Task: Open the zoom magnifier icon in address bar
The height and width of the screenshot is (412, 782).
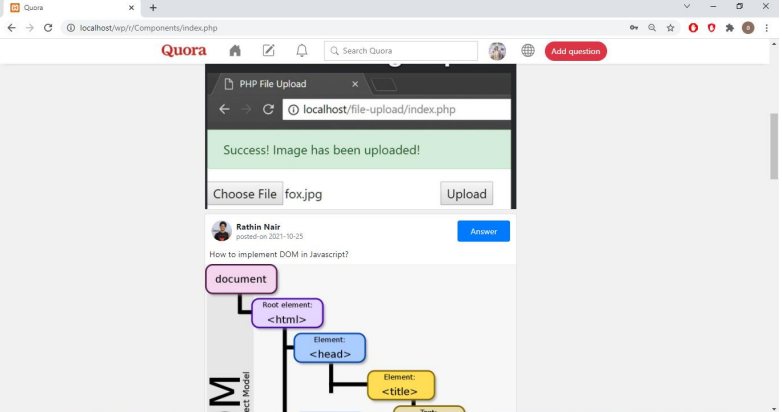Action: 652,28
